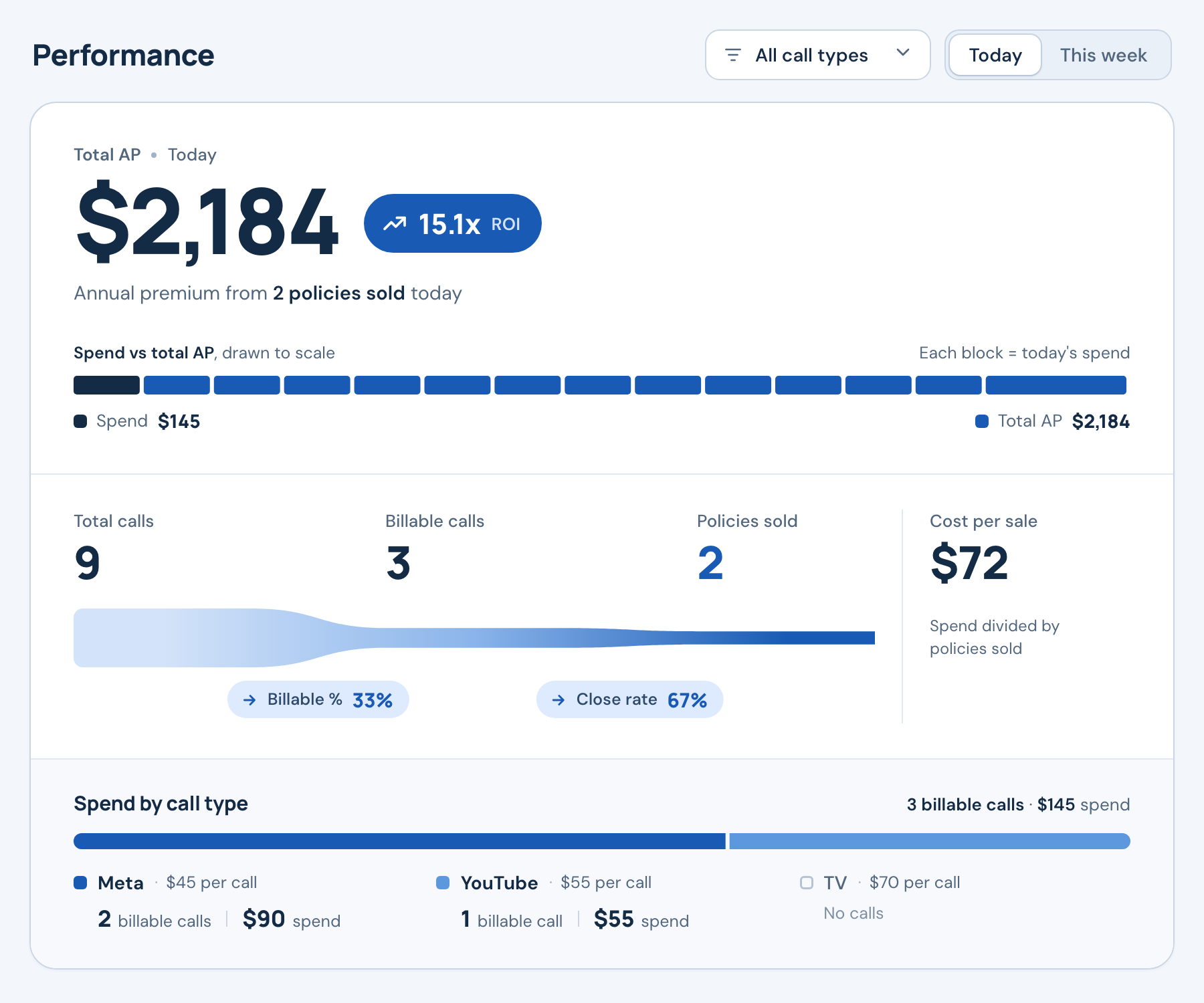The image size is (1204, 1003).
Task: Click 'Each block = today's spend' note
Action: click(x=1024, y=352)
